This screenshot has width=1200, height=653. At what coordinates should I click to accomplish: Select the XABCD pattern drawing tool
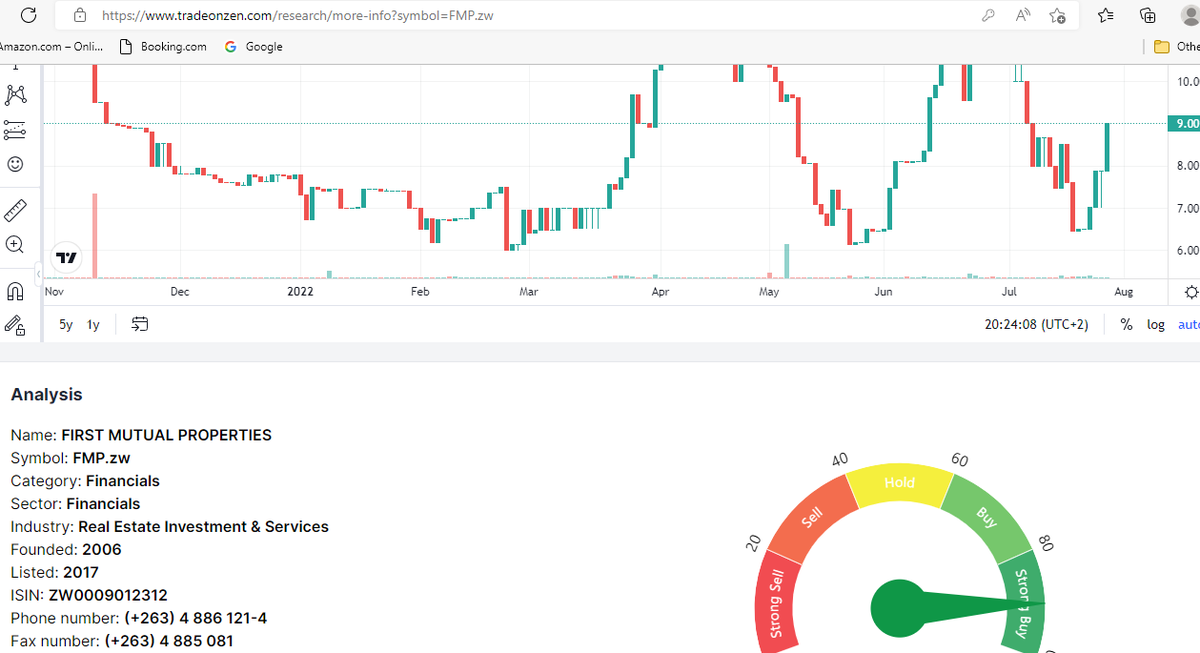[x=15, y=93]
